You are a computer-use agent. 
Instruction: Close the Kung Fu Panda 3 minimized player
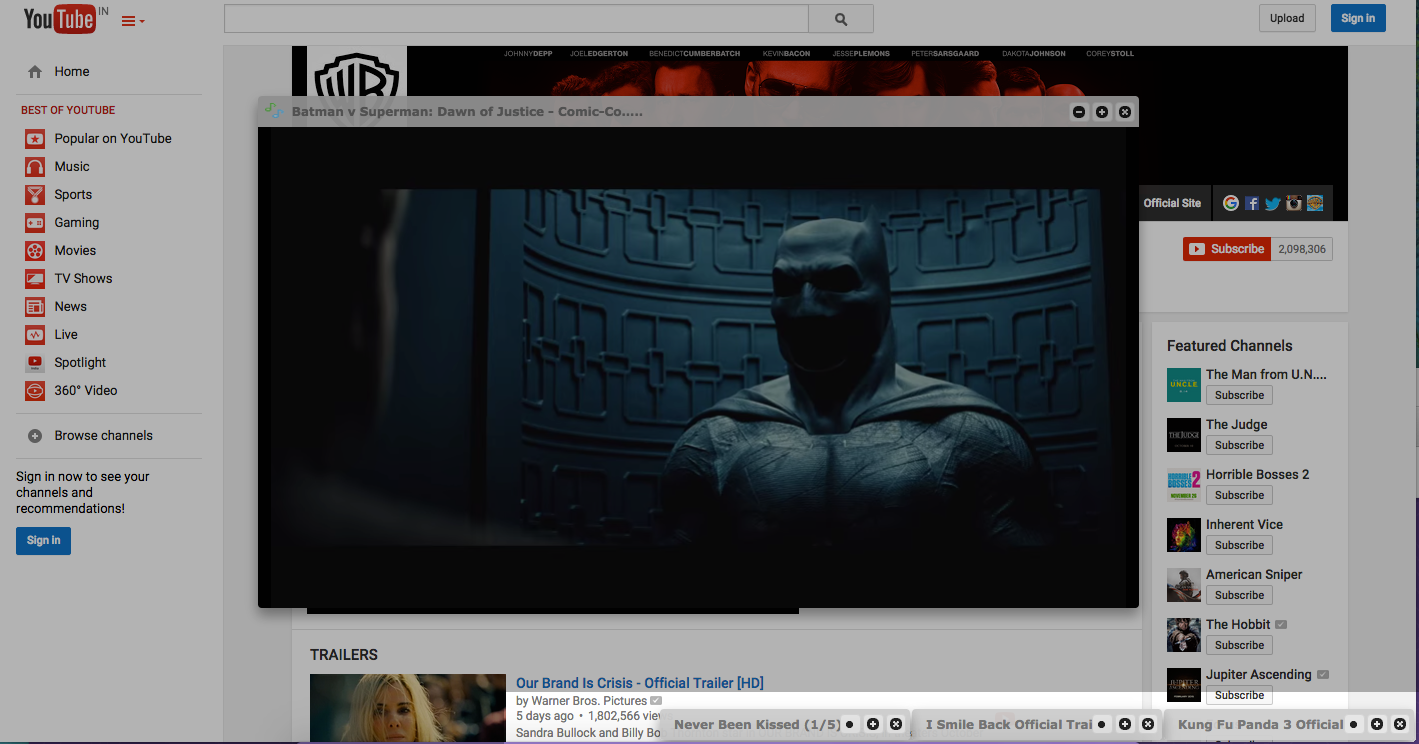point(1400,724)
